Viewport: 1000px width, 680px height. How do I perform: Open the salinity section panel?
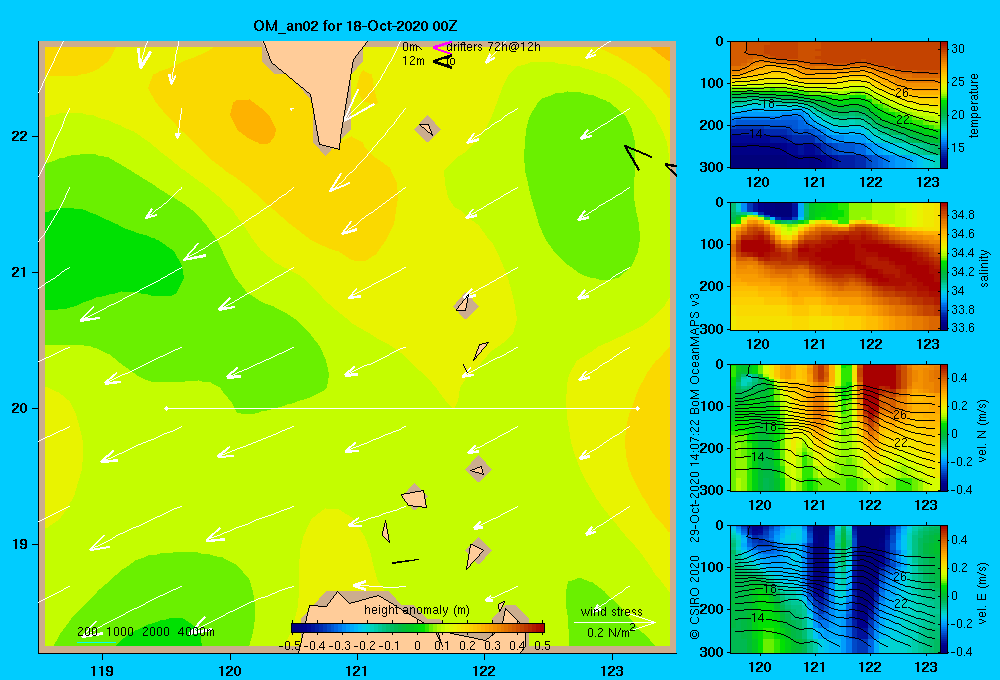tap(834, 267)
